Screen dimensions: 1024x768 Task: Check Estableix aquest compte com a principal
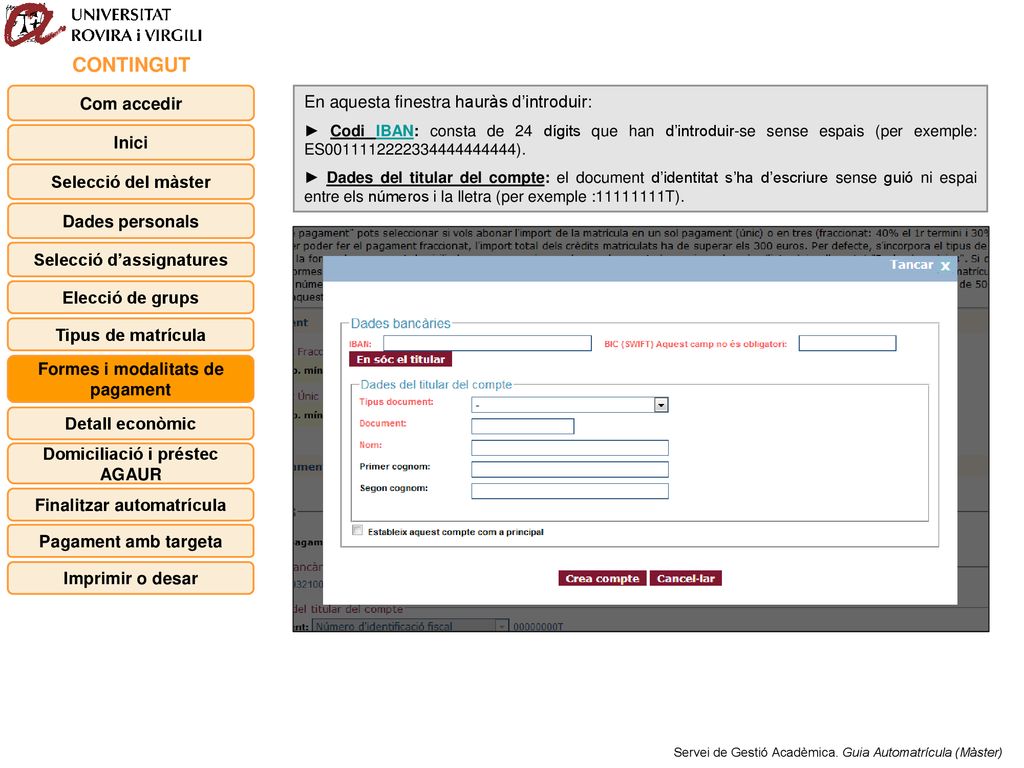pyautogui.click(x=357, y=530)
